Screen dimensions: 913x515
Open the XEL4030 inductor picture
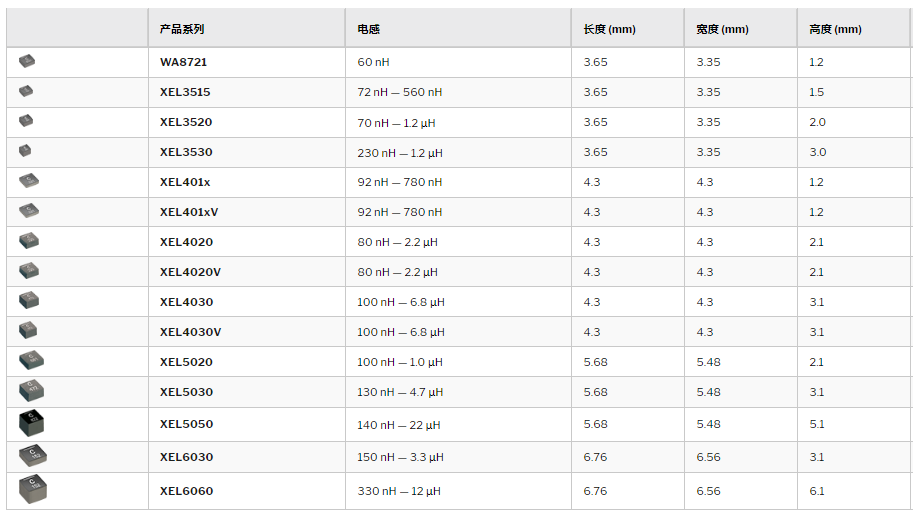coord(29,300)
